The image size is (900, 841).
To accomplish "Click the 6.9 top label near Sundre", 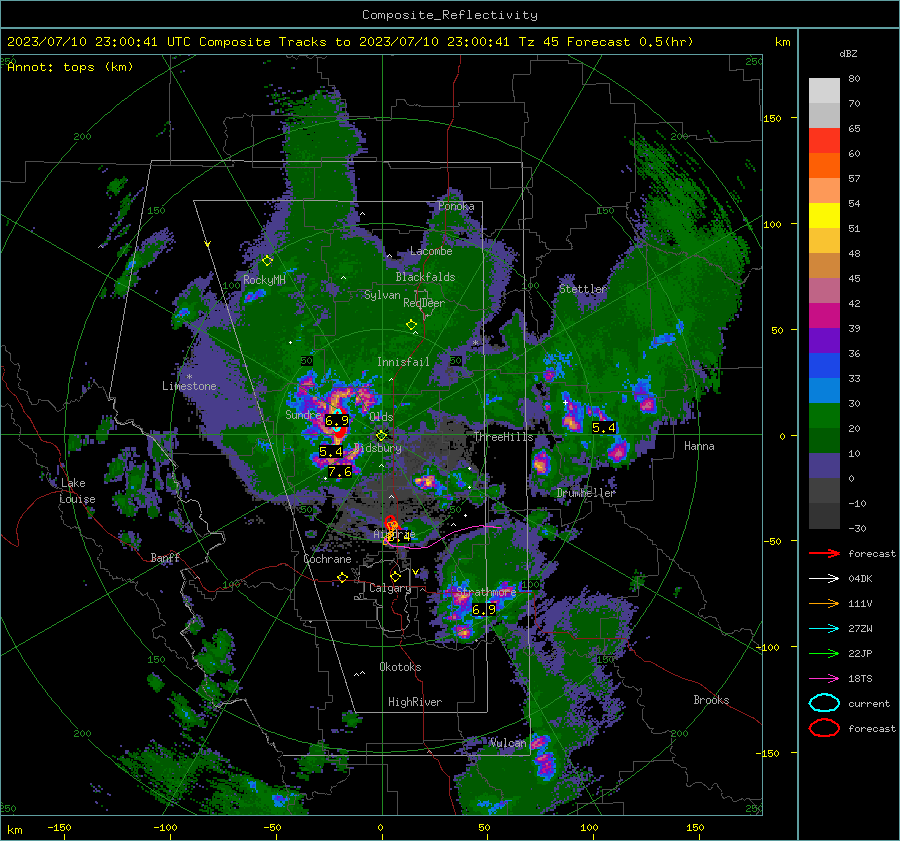I will pyautogui.click(x=337, y=421).
